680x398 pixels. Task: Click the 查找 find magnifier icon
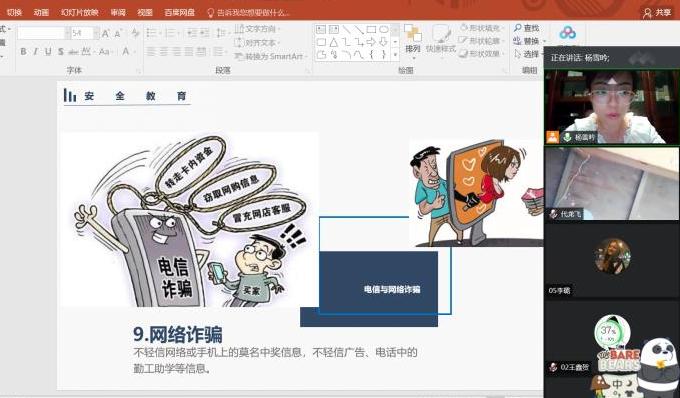coord(517,28)
